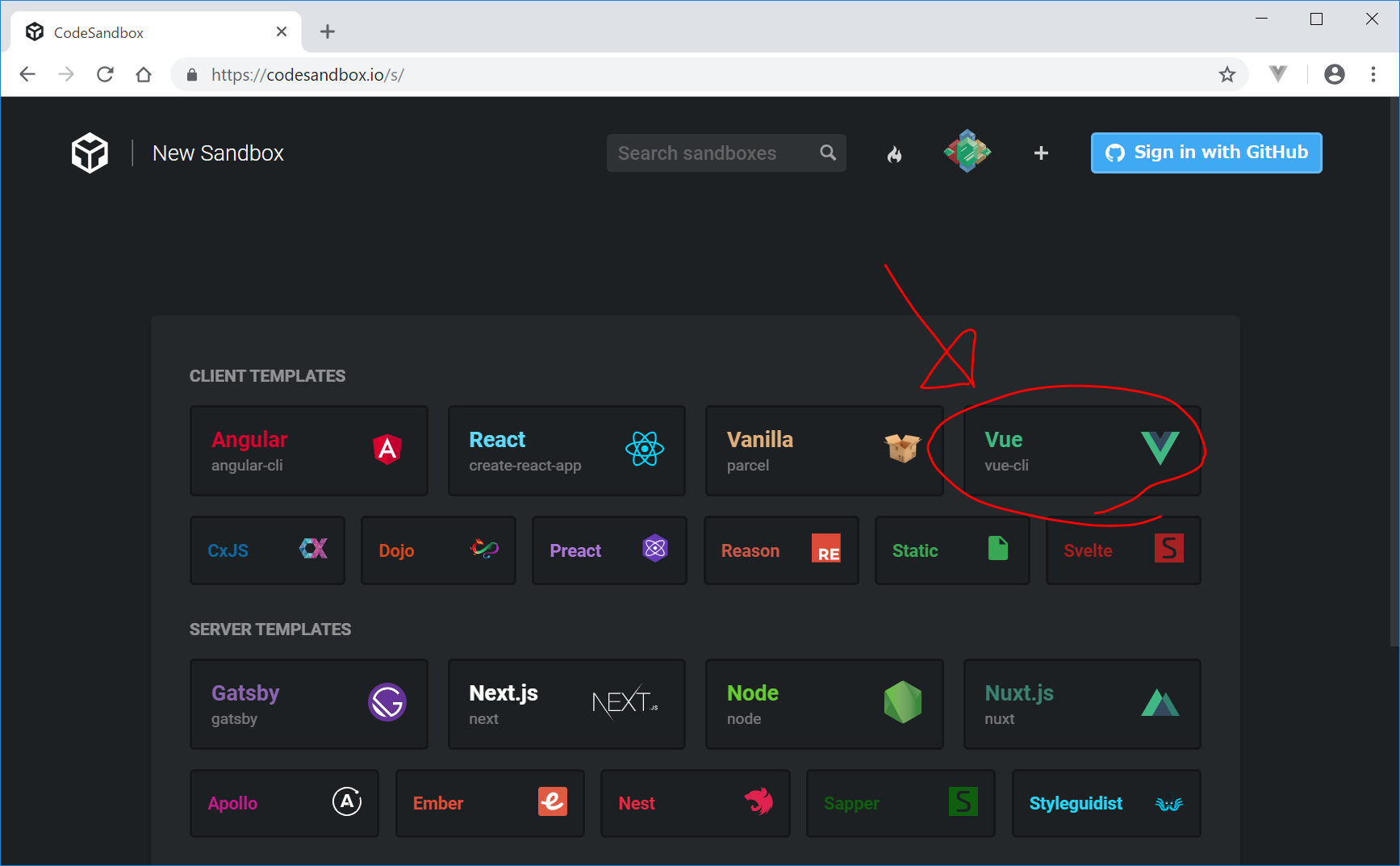1400x866 pixels.
Task: Open trending sandboxes via flame icon
Action: click(x=894, y=153)
